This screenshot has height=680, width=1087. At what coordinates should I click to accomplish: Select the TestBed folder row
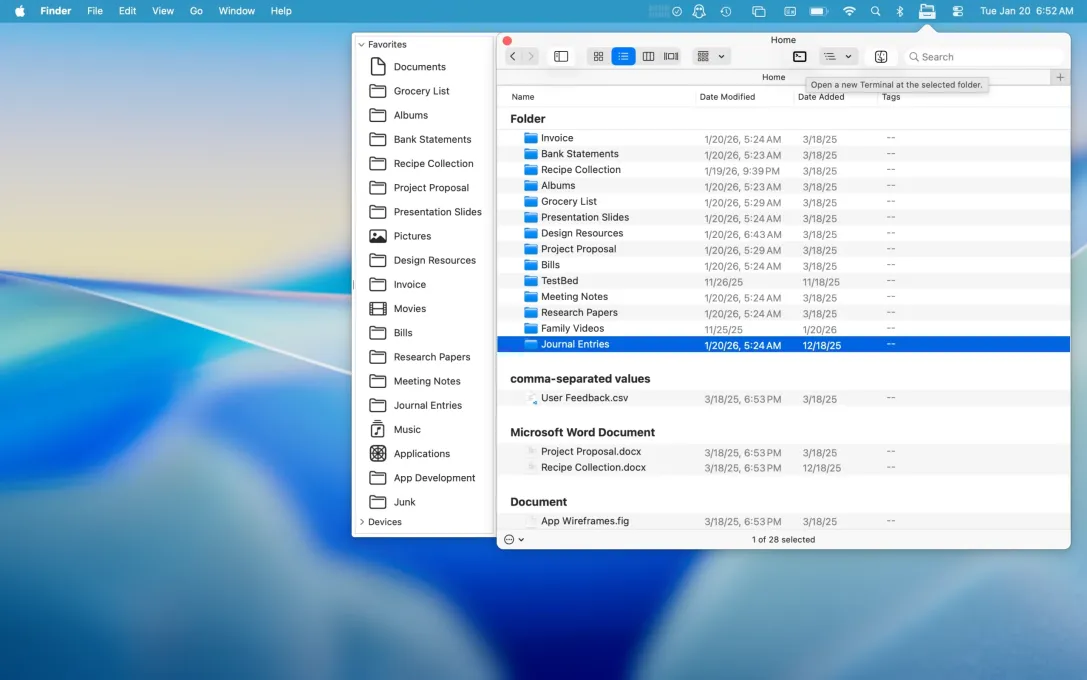[783, 281]
